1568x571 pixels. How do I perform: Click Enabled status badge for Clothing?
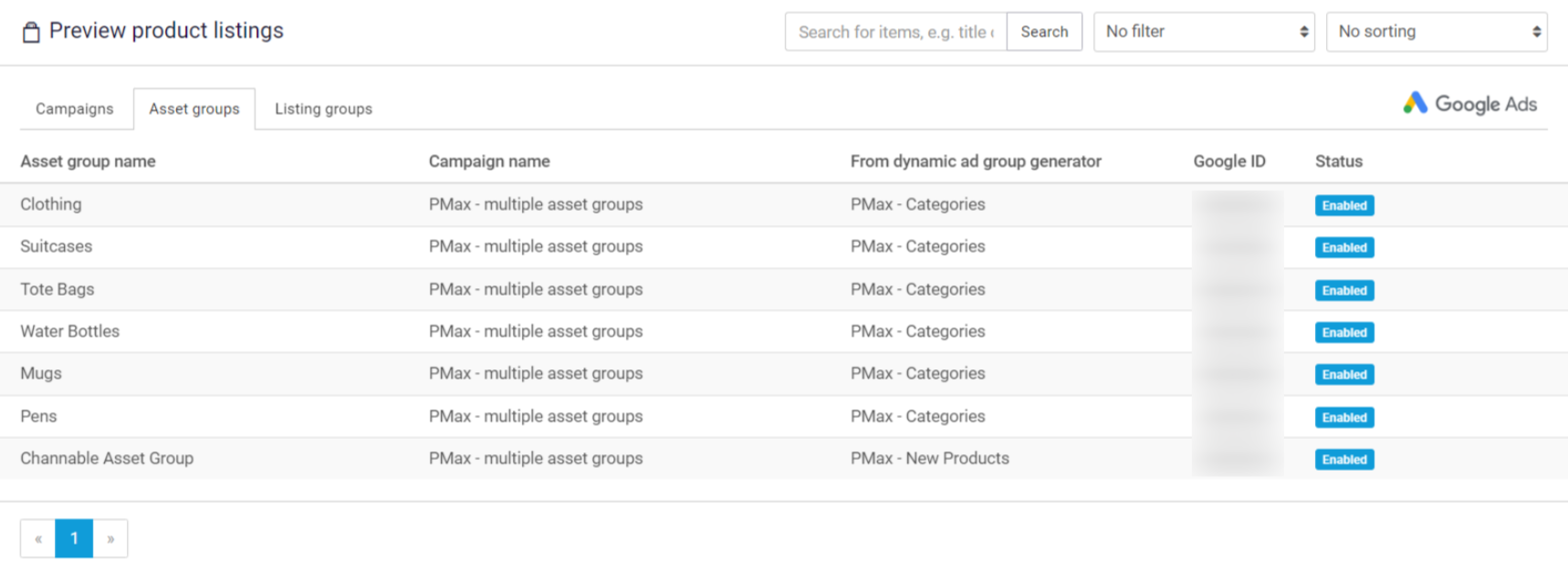(1343, 205)
